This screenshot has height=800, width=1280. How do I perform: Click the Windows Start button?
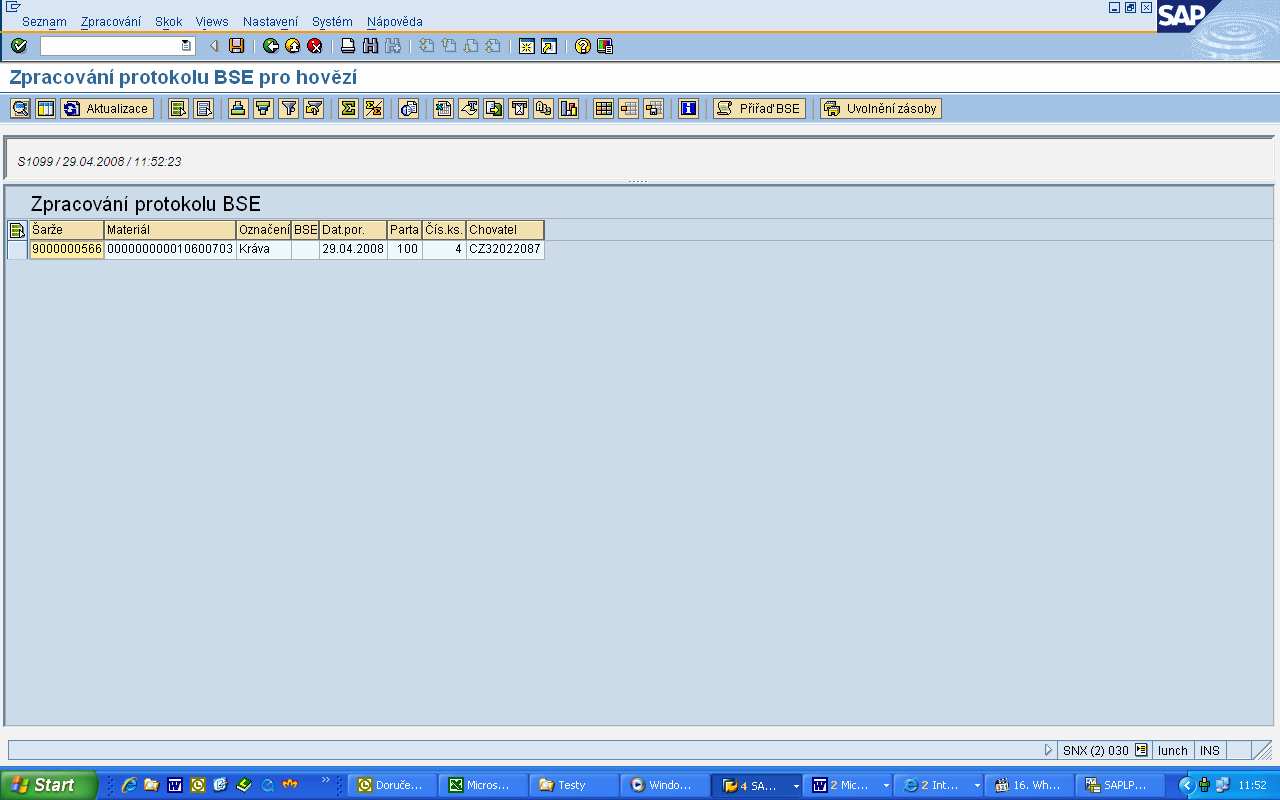tap(49, 785)
